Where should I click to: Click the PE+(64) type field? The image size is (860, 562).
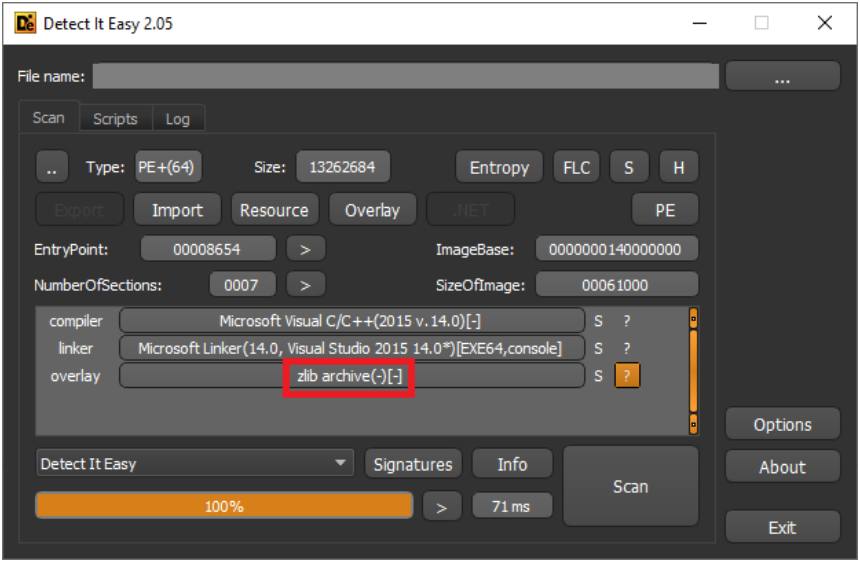[x=167, y=167]
